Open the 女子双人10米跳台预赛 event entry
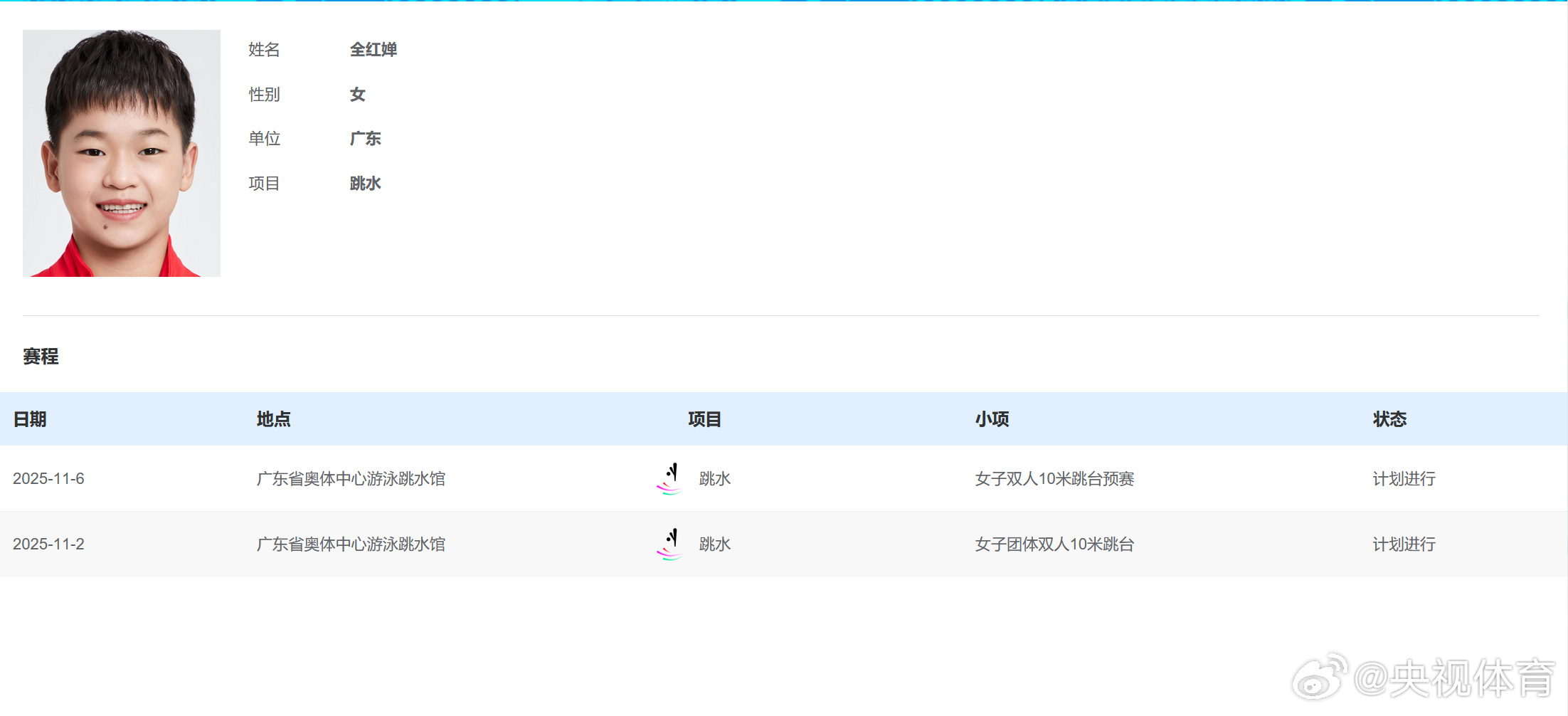This screenshot has height=716, width=1568. (1054, 478)
